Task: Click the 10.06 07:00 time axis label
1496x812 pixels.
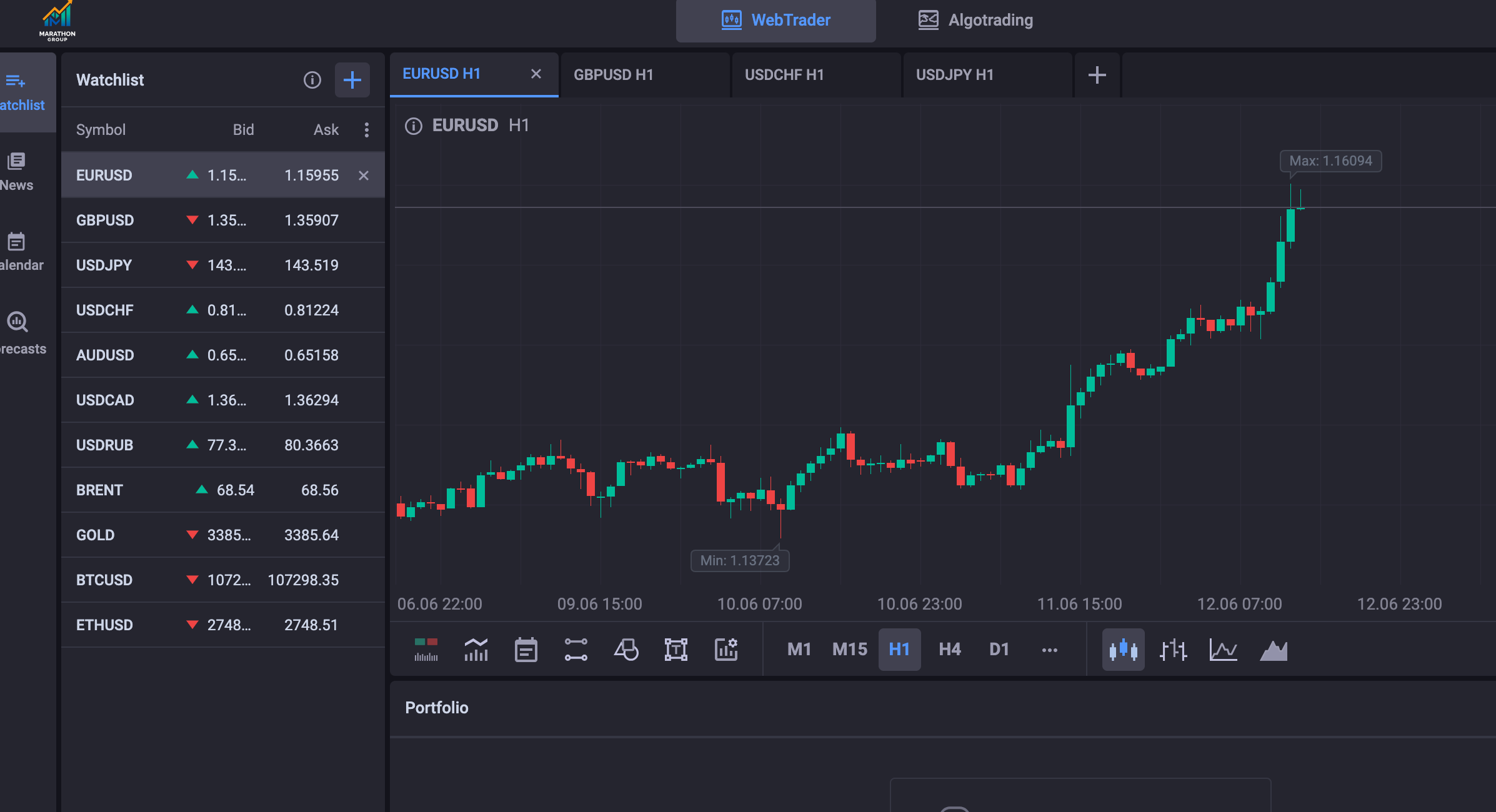Action: [760, 604]
